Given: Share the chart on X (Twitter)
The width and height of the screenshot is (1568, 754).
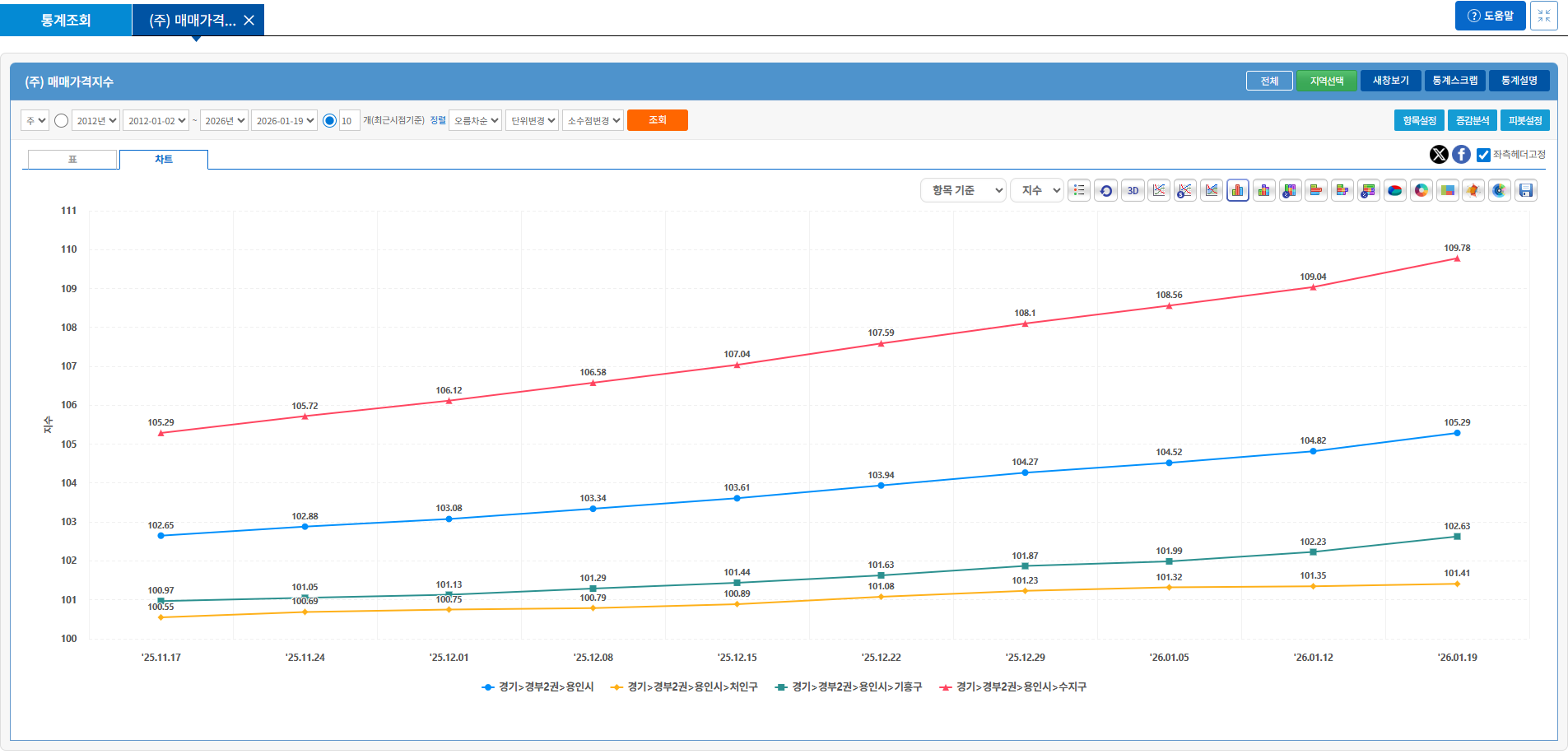Looking at the screenshot, I should coord(1439,154).
